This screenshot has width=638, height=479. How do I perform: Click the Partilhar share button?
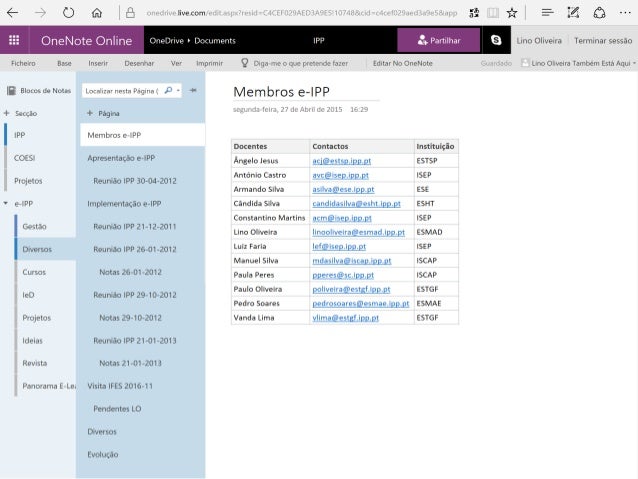tap(438, 41)
